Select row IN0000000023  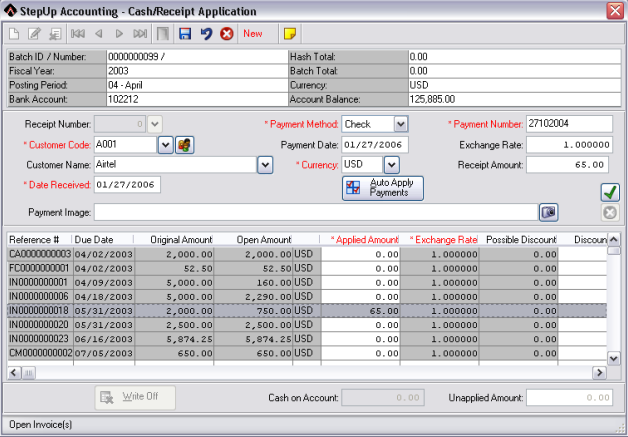click(307, 339)
